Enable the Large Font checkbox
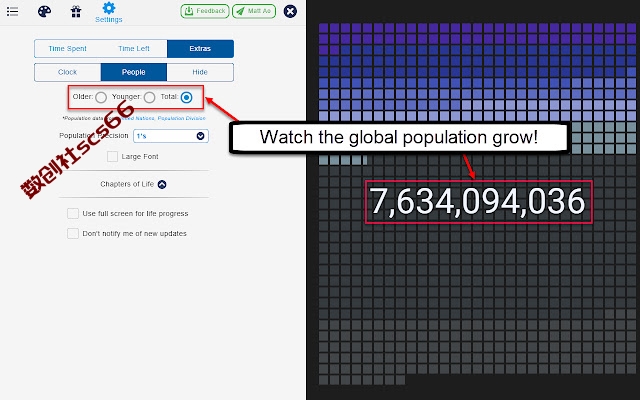This screenshot has width=640, height=400. click(113, 156)
